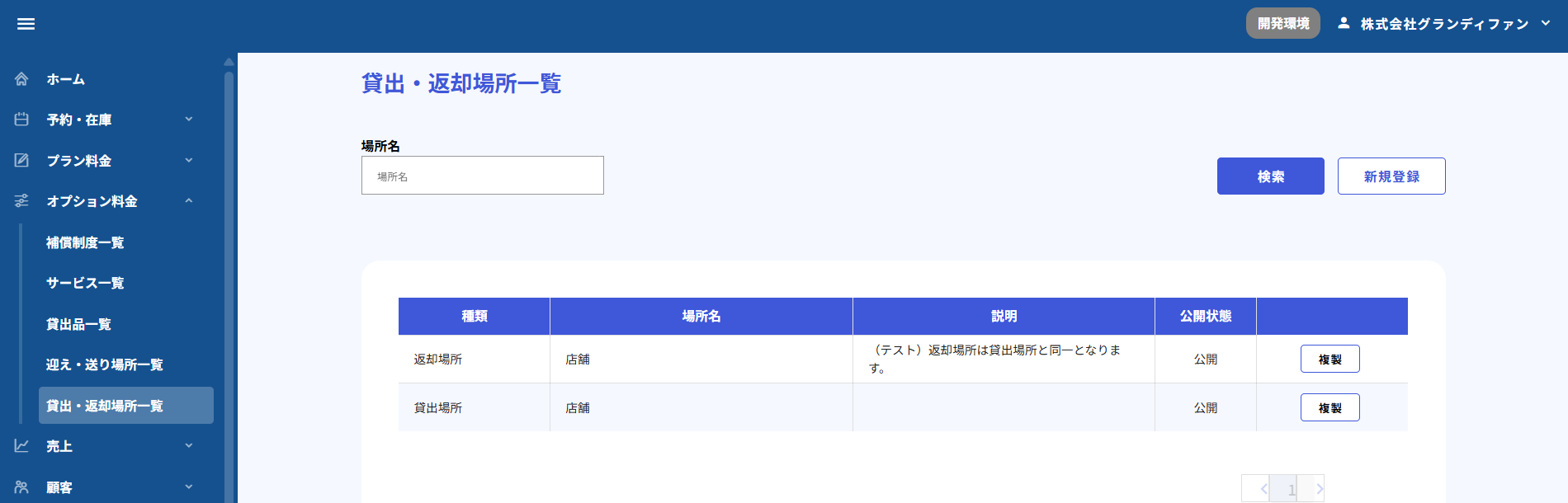This screenshot has height=503, width=1568.
Task: Click the 新規登録 button
Action: [1391, 176]
